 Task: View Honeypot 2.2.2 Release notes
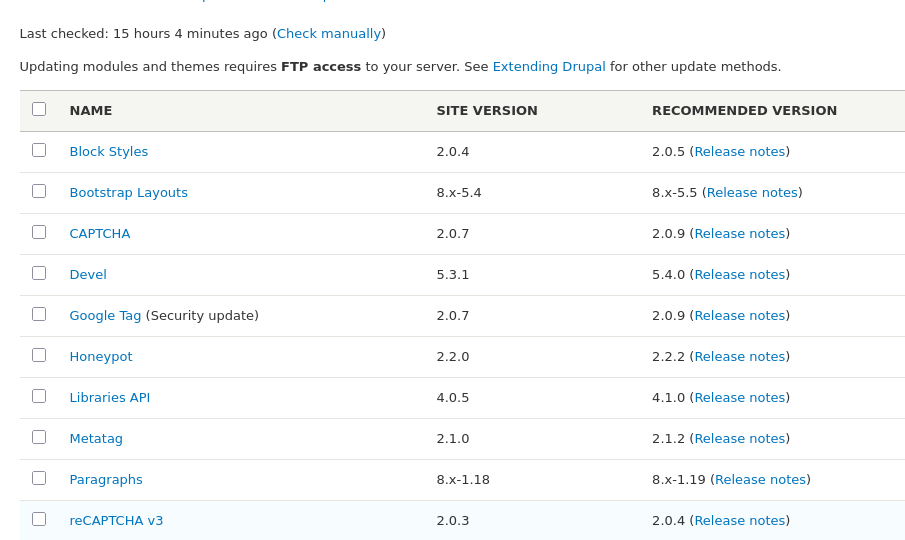point(739,356)
